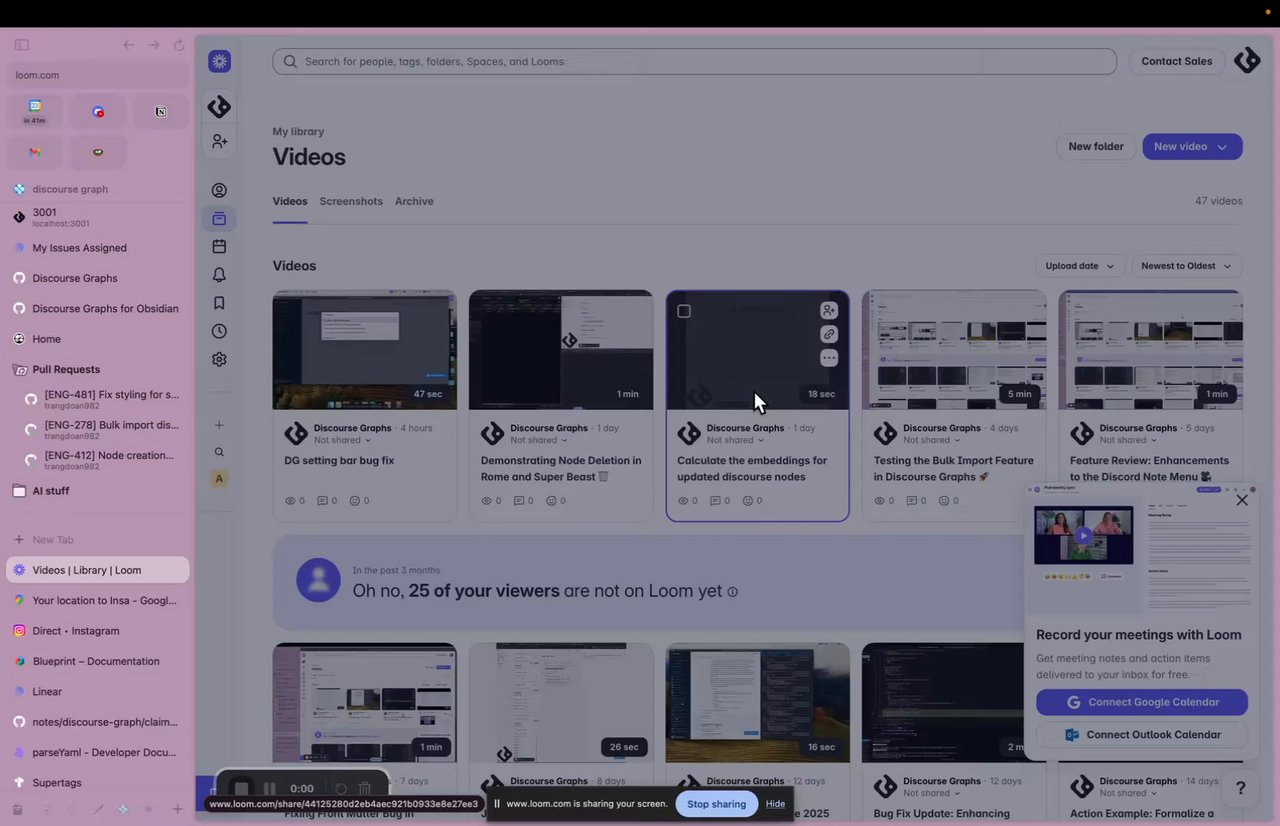Open the pinned Notion tab
This screenshot has width=1280, height=826.
tap(161, 111)
